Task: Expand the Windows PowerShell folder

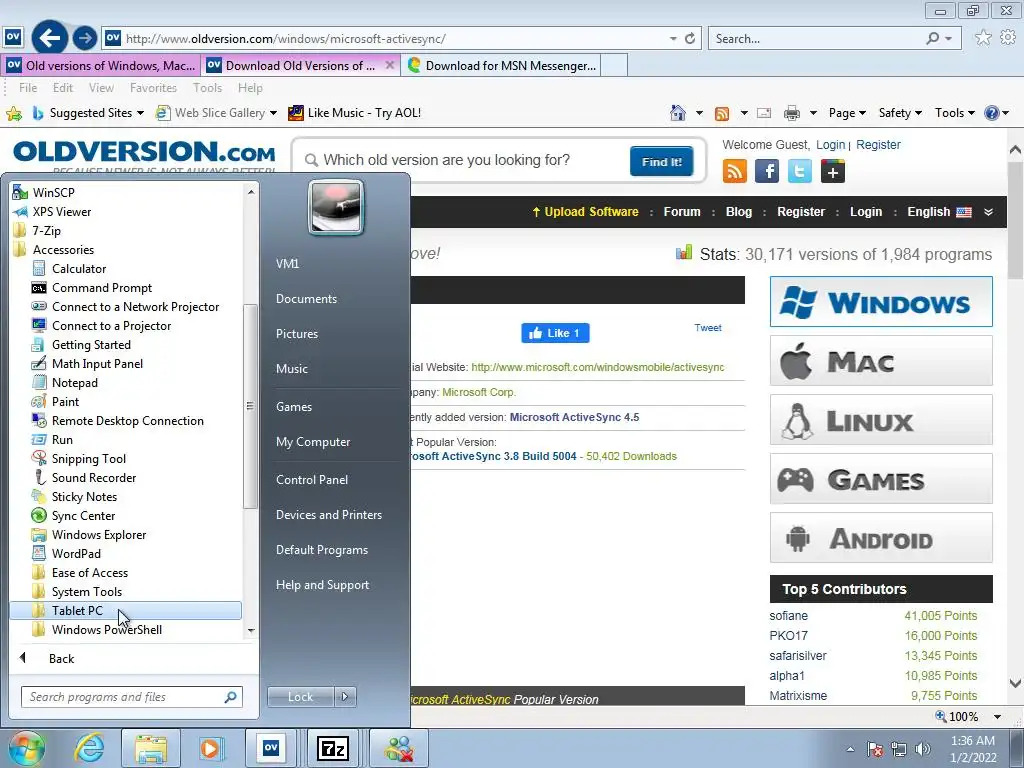Action: point(106,630)
